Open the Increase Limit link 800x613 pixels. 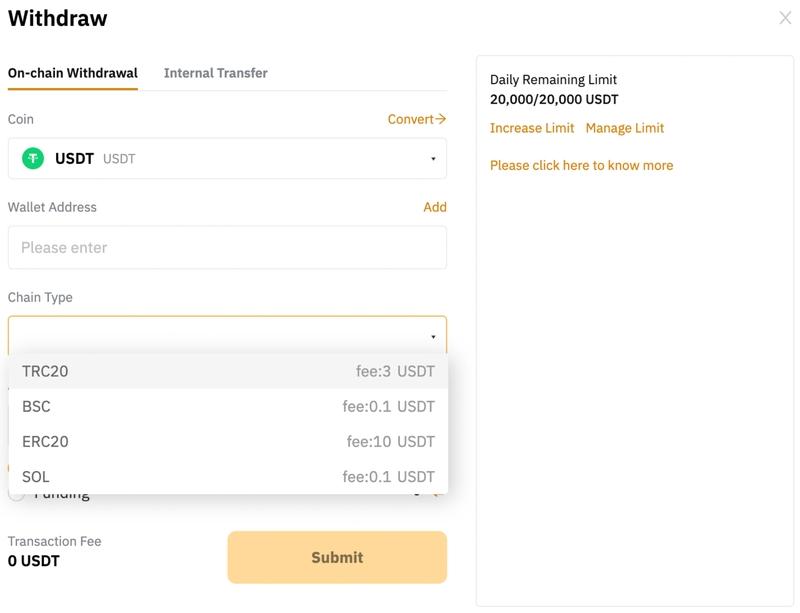pos(532,128)
